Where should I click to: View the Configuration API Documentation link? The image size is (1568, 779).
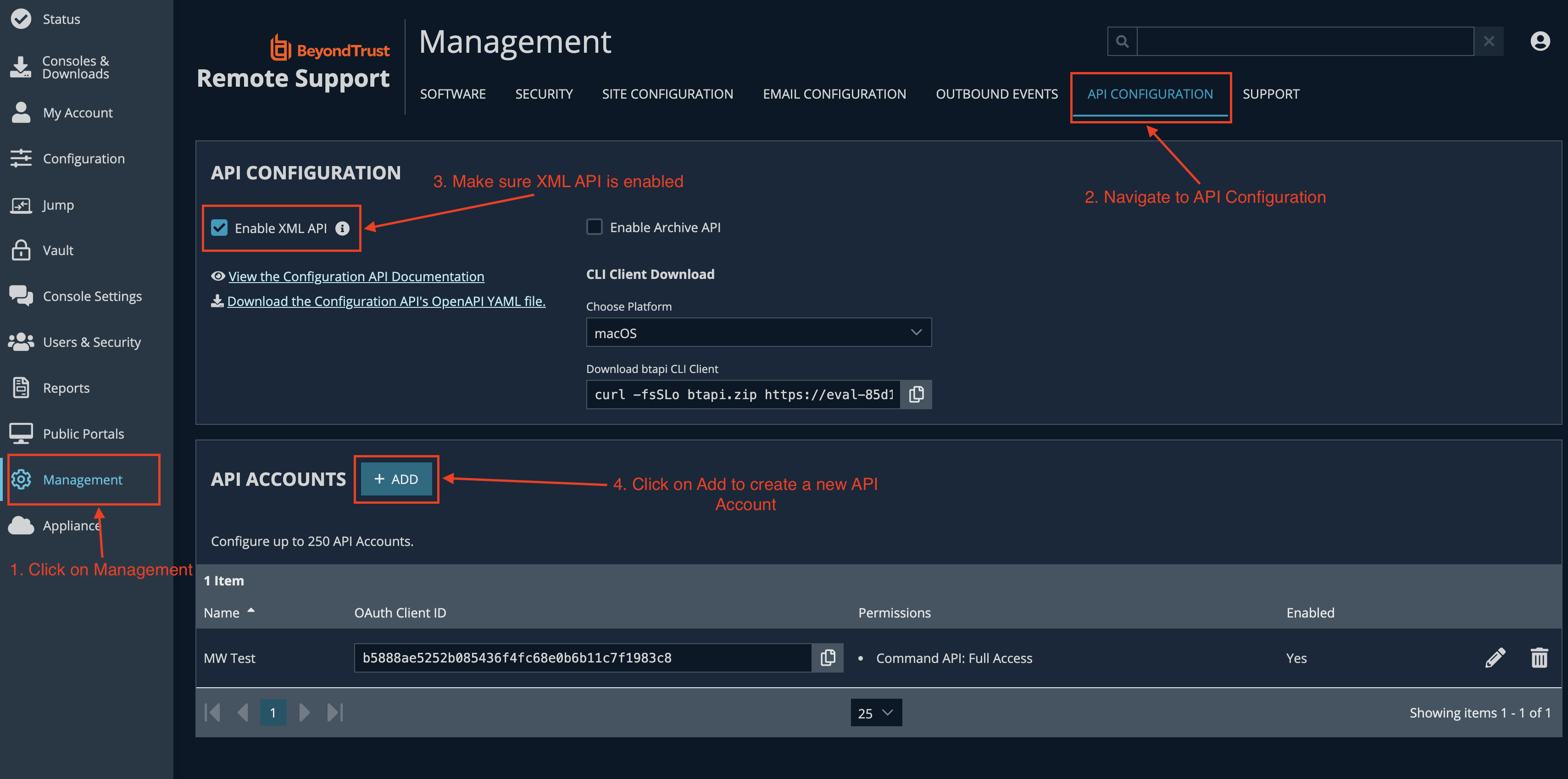coord(356,276)
